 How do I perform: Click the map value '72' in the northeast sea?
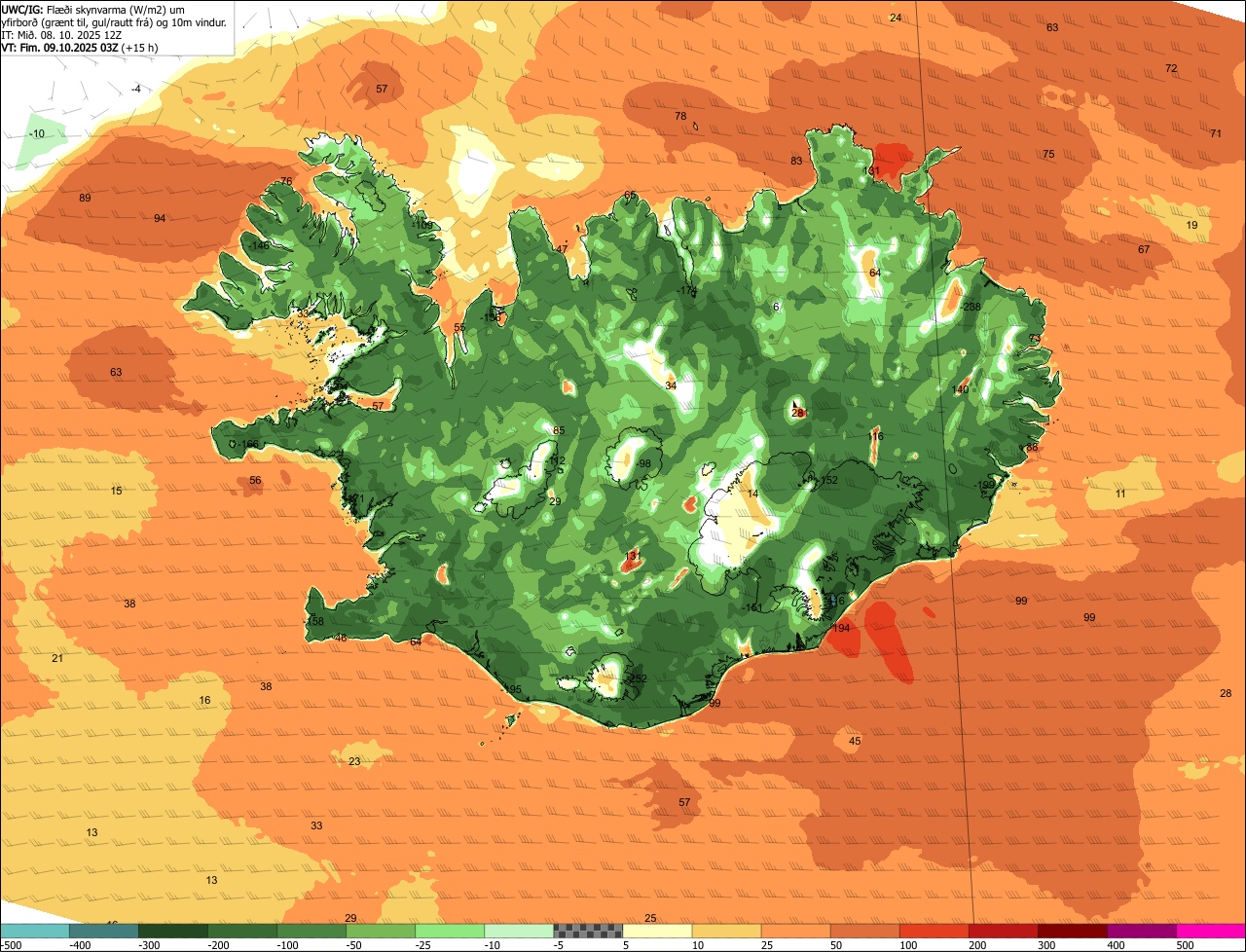click(1171, 68)
